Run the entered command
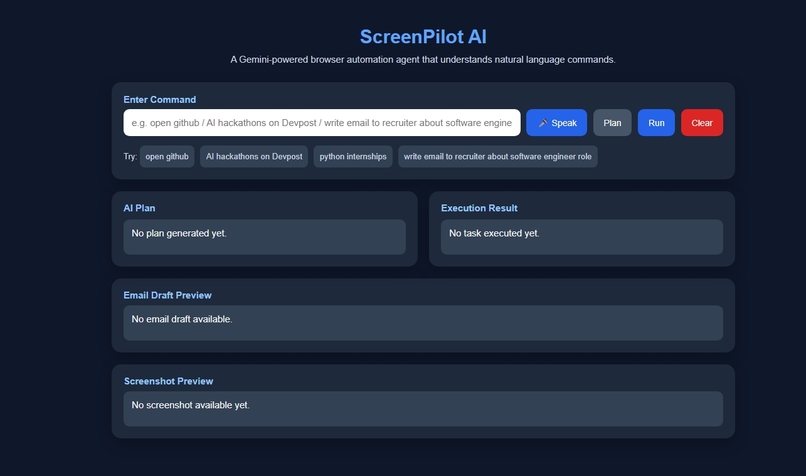This screenshot has height=476, width=806. pyautogui.click(x=656, y=123)
